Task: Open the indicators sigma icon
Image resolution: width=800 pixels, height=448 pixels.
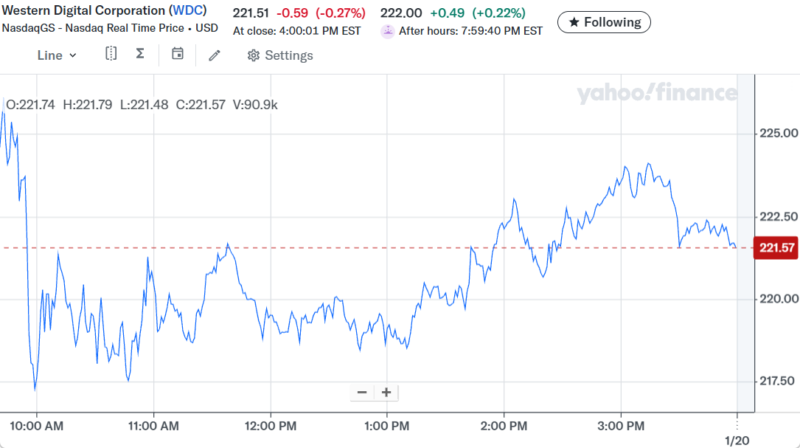Action: tap(140, 54)
